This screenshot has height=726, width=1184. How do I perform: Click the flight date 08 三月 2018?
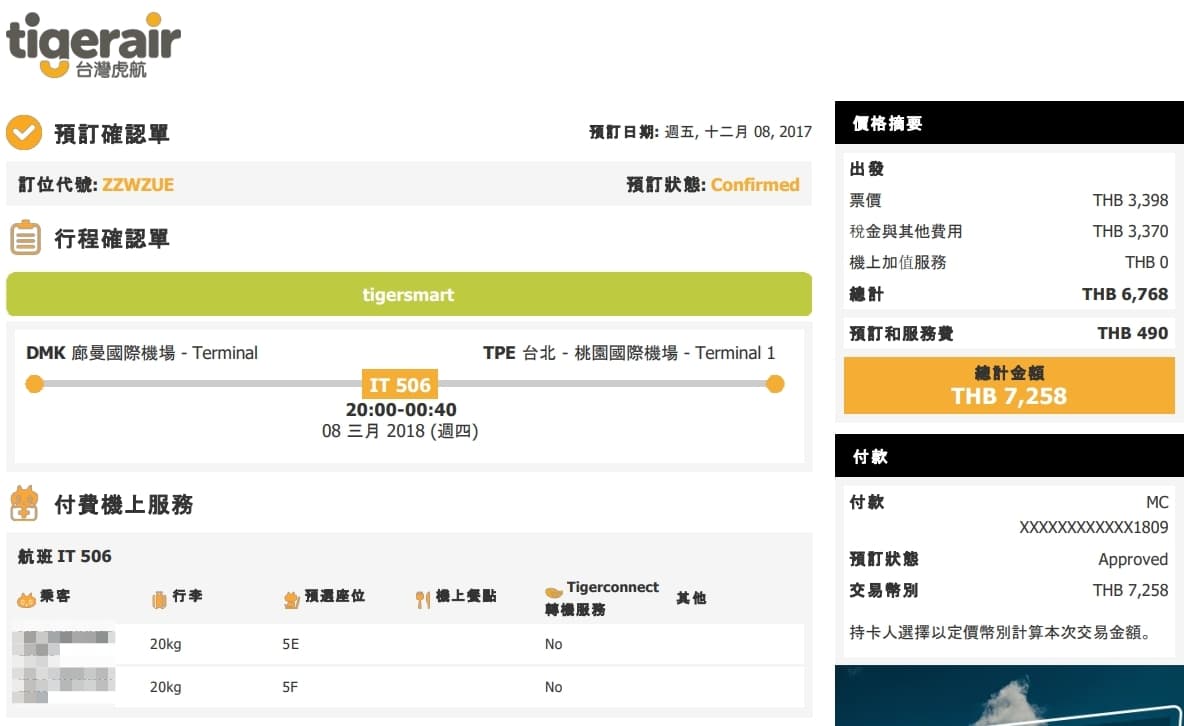coord(400,431)
